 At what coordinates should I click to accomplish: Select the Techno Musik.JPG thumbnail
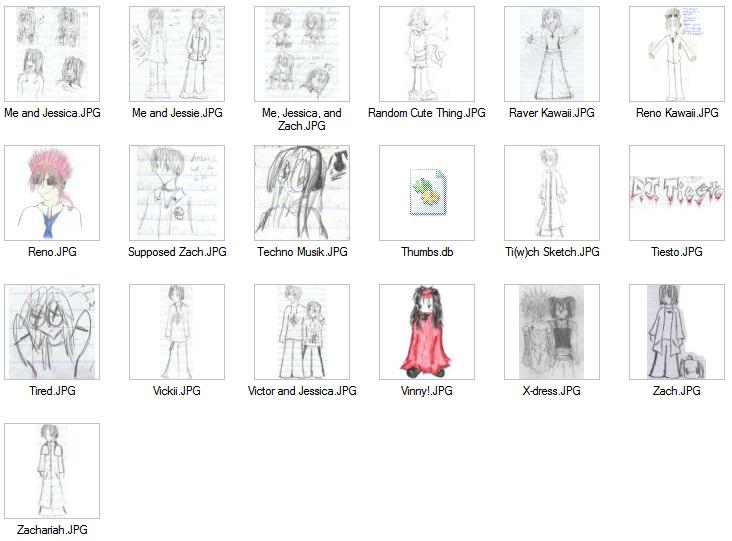coord(302,193)
